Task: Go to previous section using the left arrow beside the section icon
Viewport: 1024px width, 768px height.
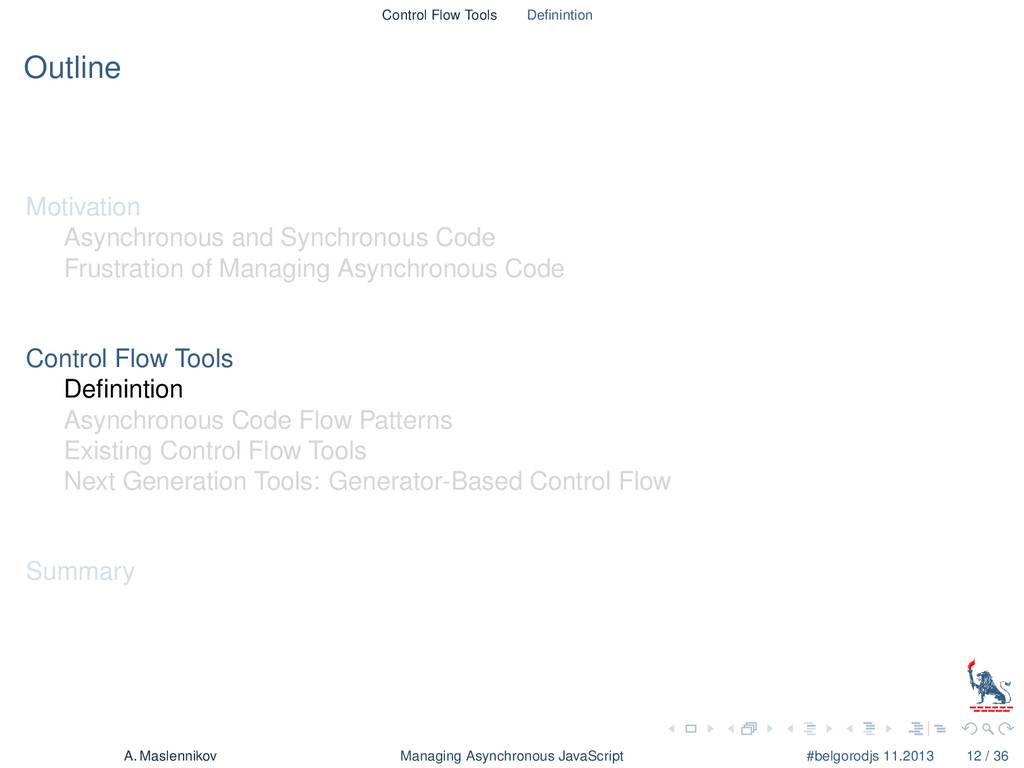Action: (850, 729)
